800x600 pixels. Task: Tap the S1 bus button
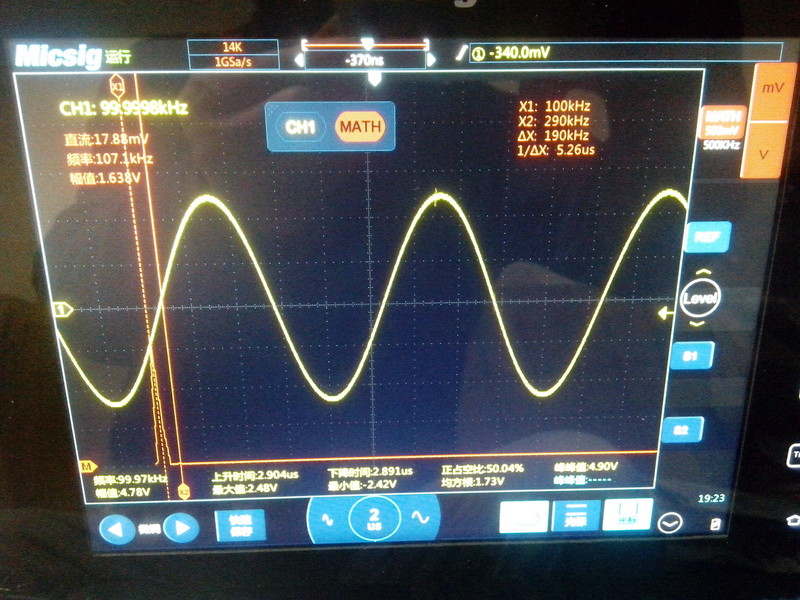coord(690,356)
